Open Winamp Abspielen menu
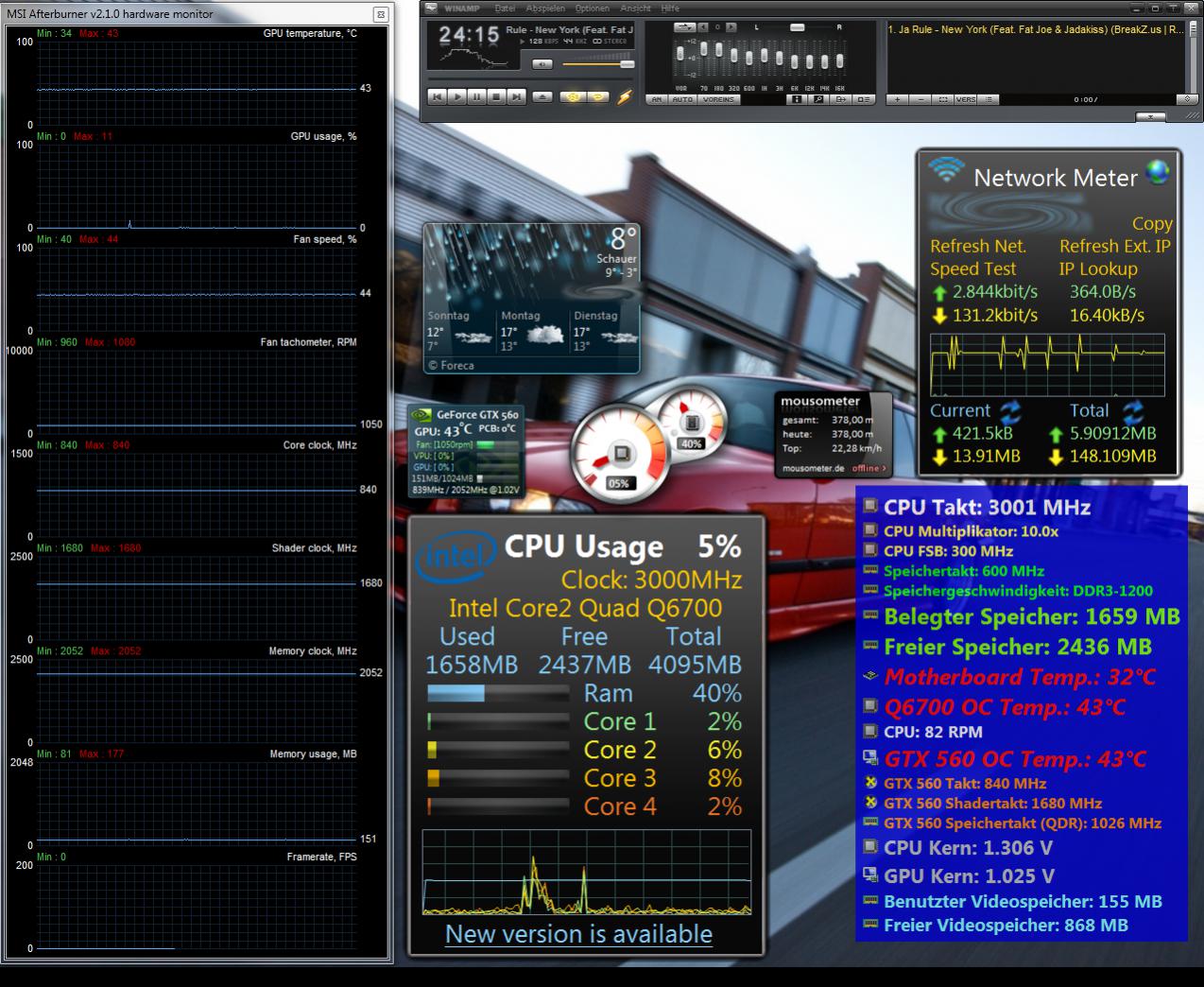 545,9
